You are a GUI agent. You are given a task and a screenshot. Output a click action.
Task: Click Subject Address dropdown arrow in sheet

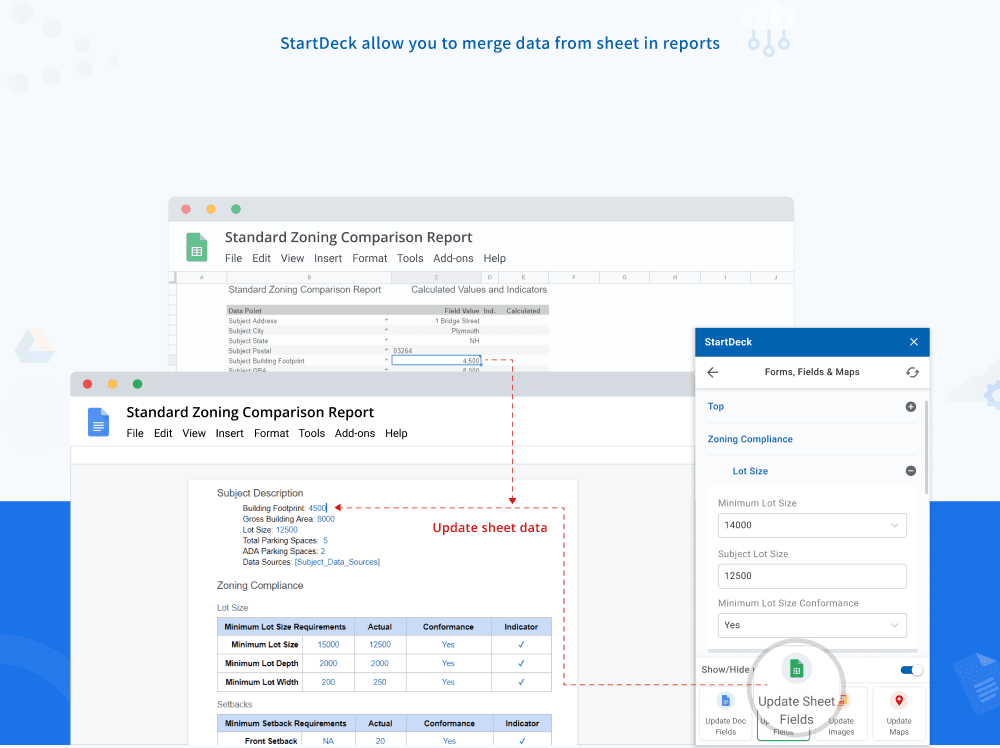tap(386, 320)
